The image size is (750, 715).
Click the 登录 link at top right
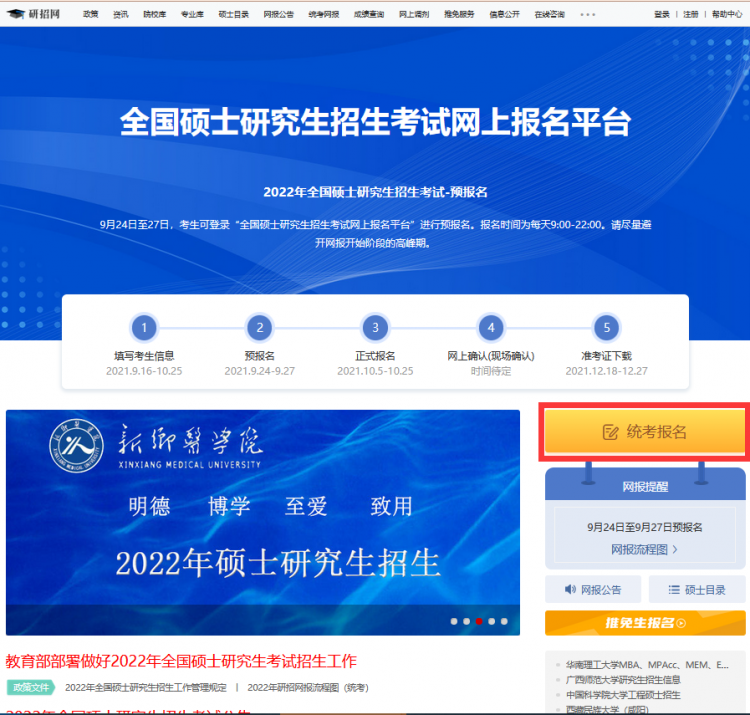pyautogui.click(x=662, y=15)
